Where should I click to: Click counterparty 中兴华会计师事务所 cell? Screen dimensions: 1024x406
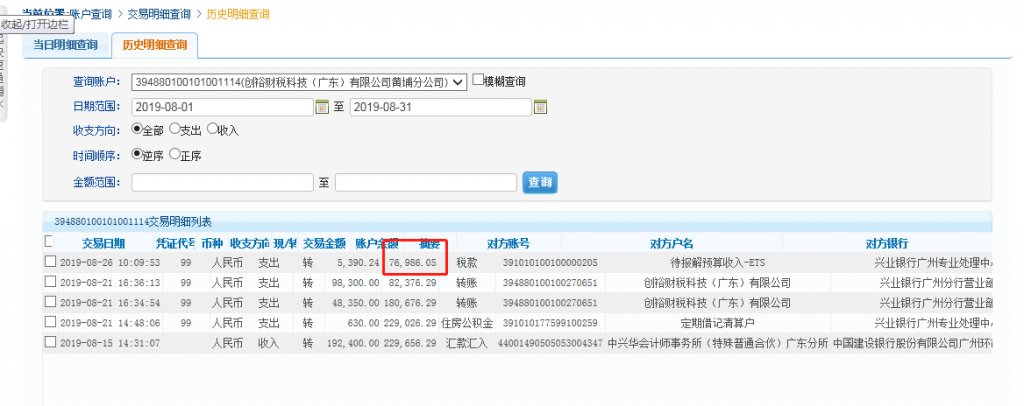pyautogui.click(x=717, y=343)
